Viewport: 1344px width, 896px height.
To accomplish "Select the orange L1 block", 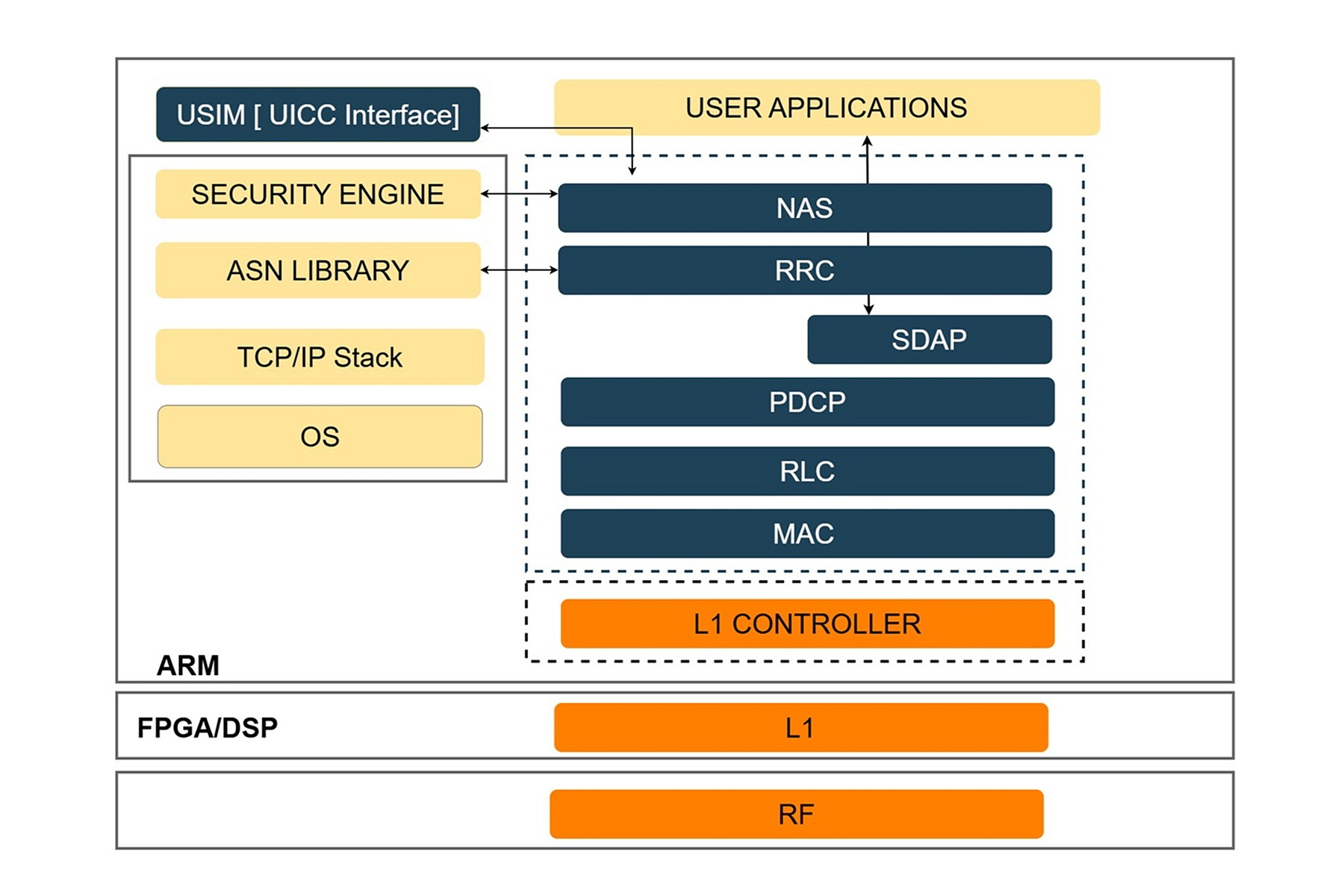I will click(x=801, y=727).
